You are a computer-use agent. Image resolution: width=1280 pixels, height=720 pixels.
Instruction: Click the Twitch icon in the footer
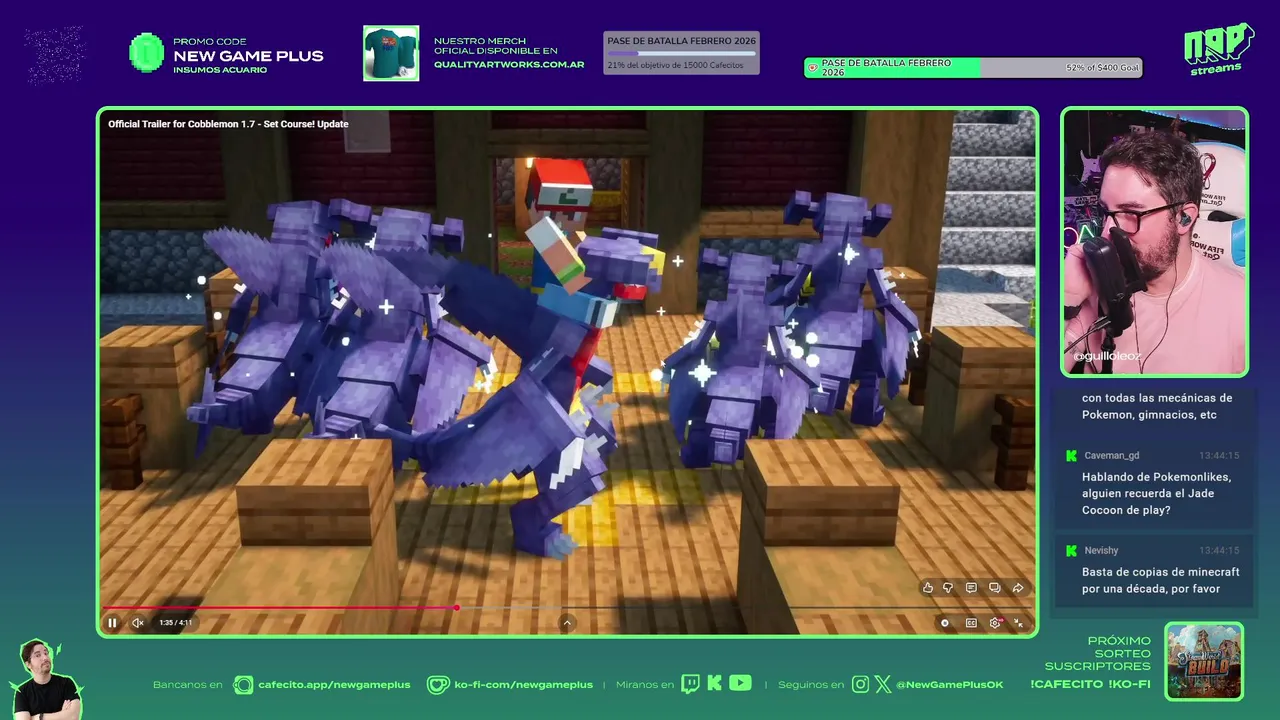pyautogui.click(x=690, y=684)
